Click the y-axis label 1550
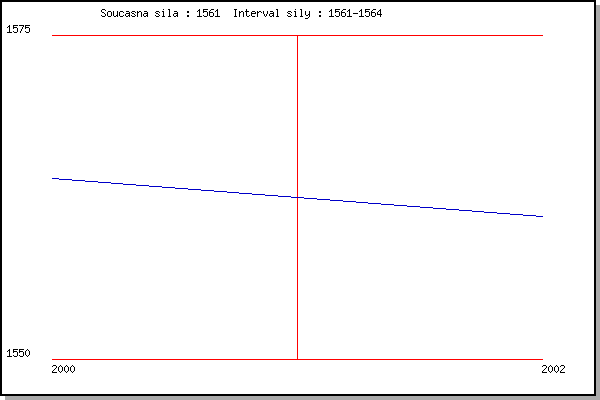Viewport: 600px width, 400px height. [18, 353]
